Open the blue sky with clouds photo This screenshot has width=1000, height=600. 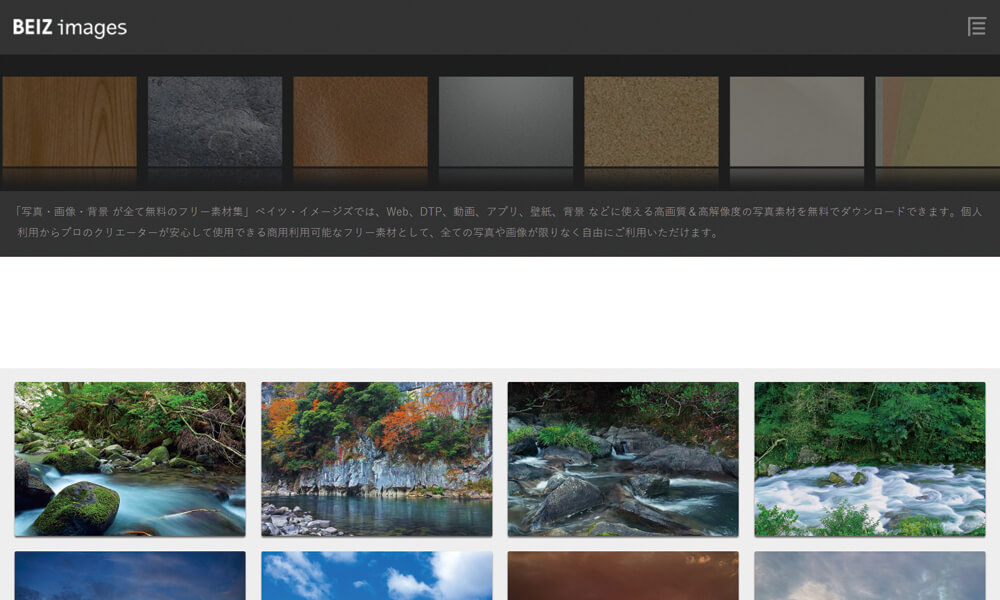point(377,576)
